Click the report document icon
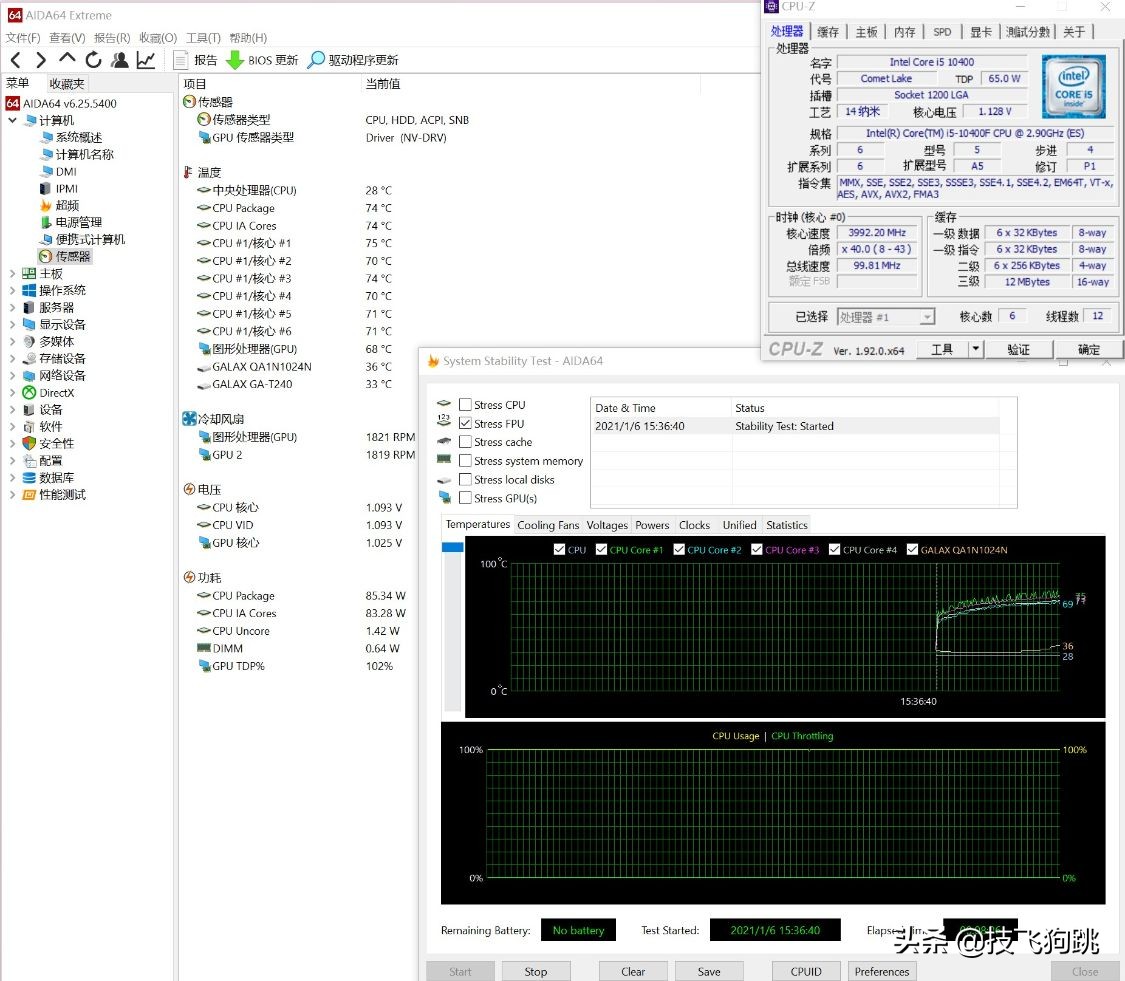Screen dimensions: 1125x981 181,60
